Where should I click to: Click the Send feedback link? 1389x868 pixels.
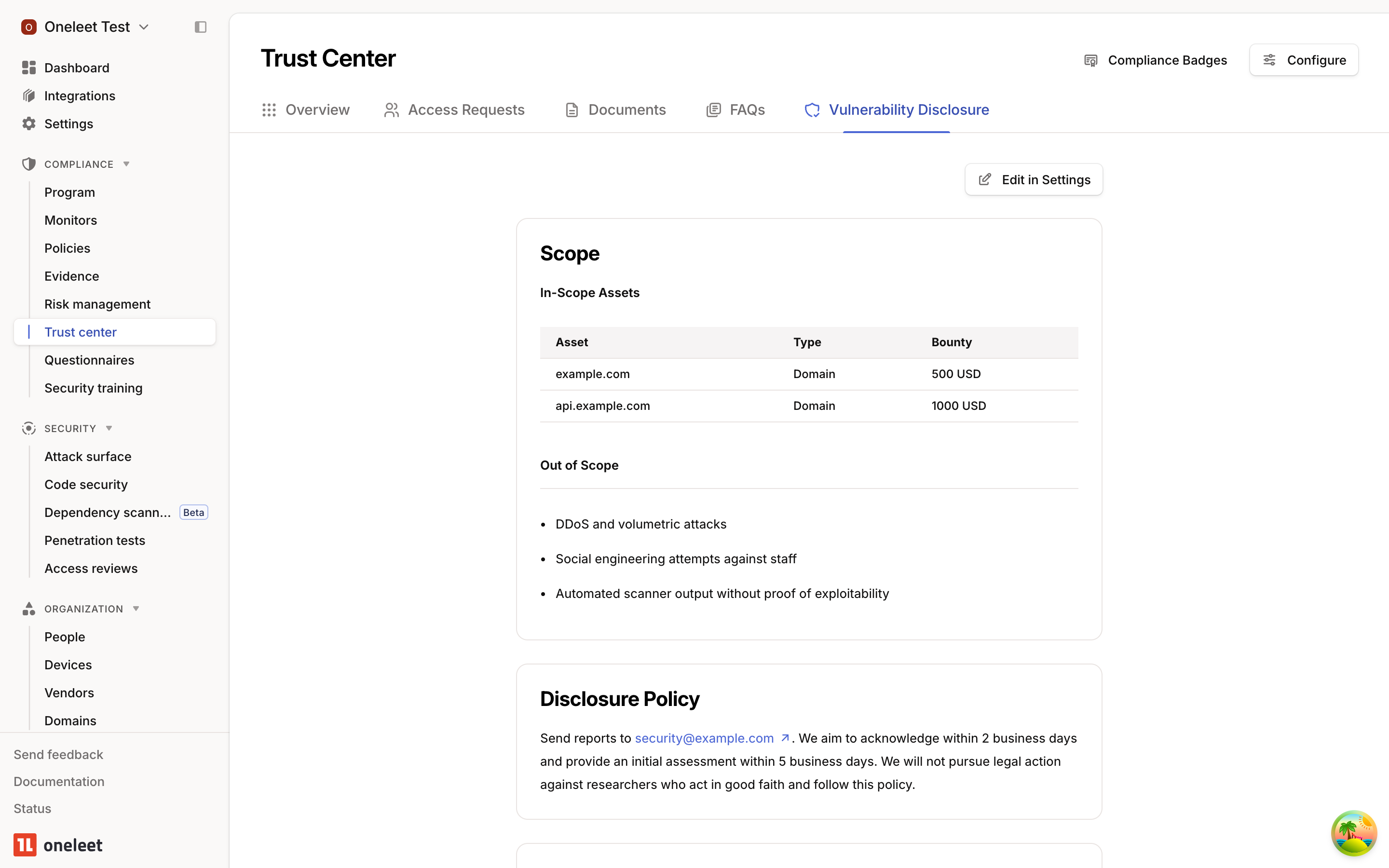coord(58,754)
